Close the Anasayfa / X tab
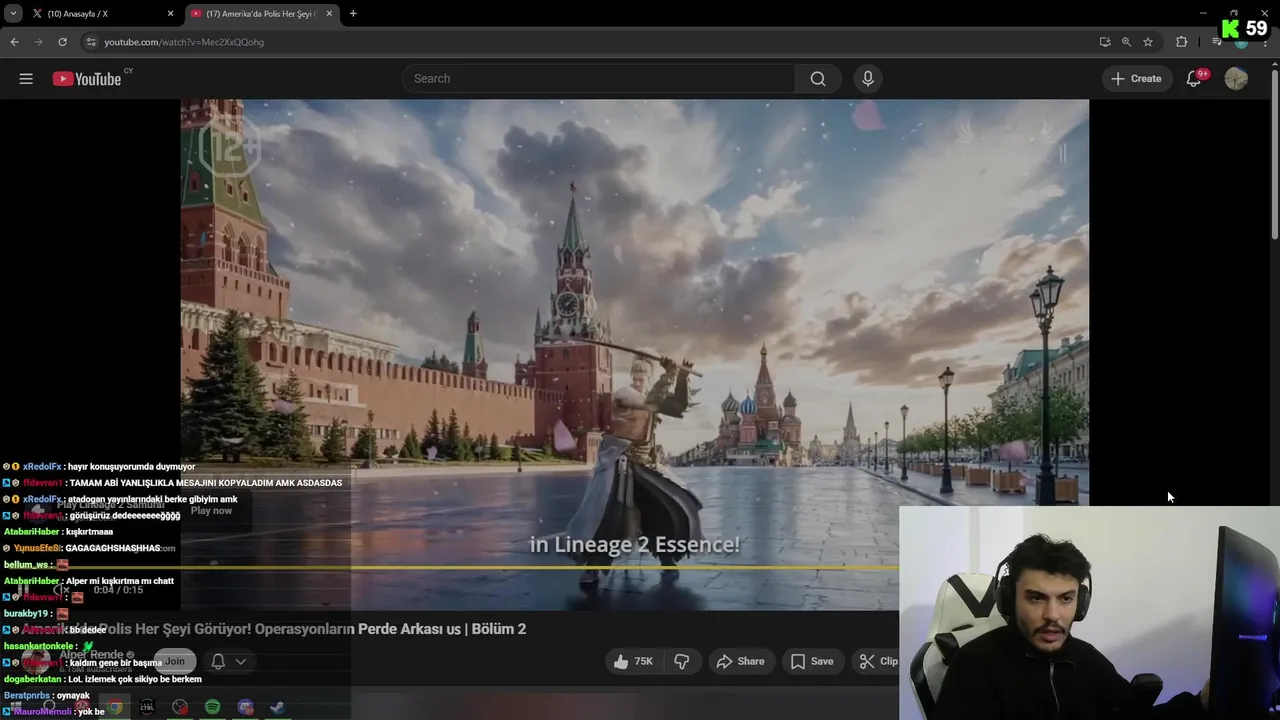Viewport: 1280px width, 720px height. click(x=170, y=13)
